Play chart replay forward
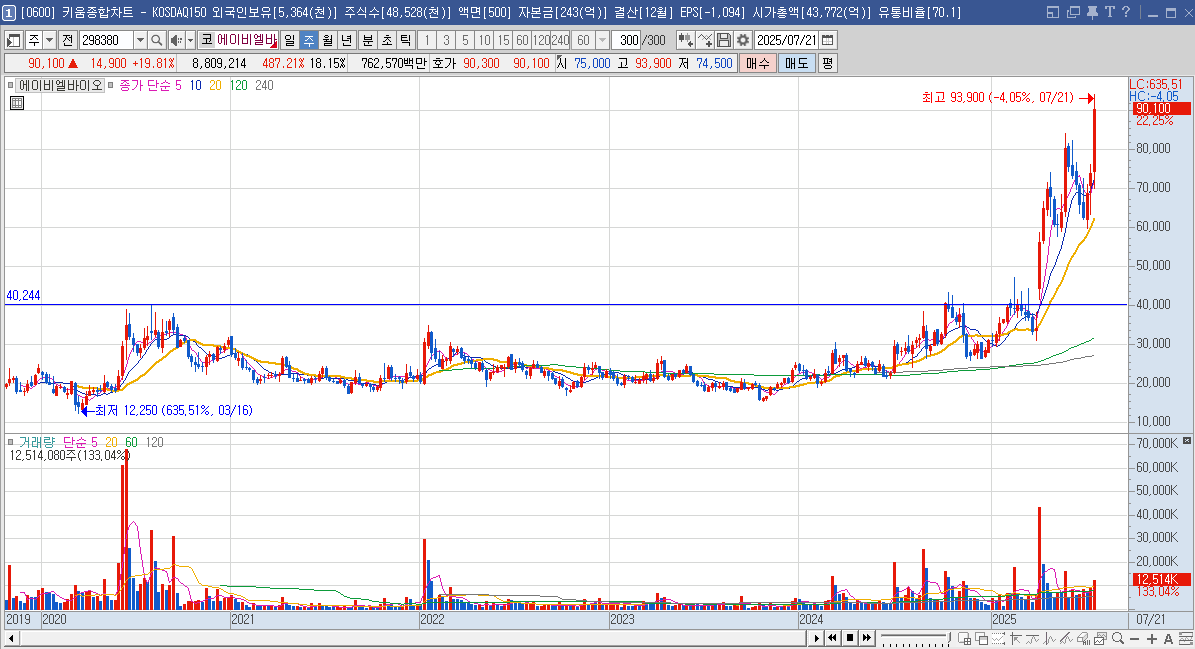Viewport: 1195px width, 649px height. click(816, 638)
